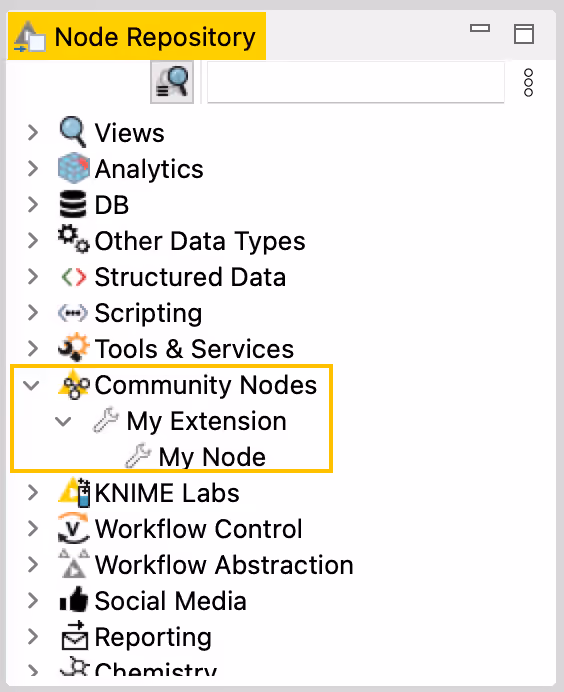Click the node repository search field
Image resolution: width=564 pixels, height=692 pixels.
tap(356, 82)
